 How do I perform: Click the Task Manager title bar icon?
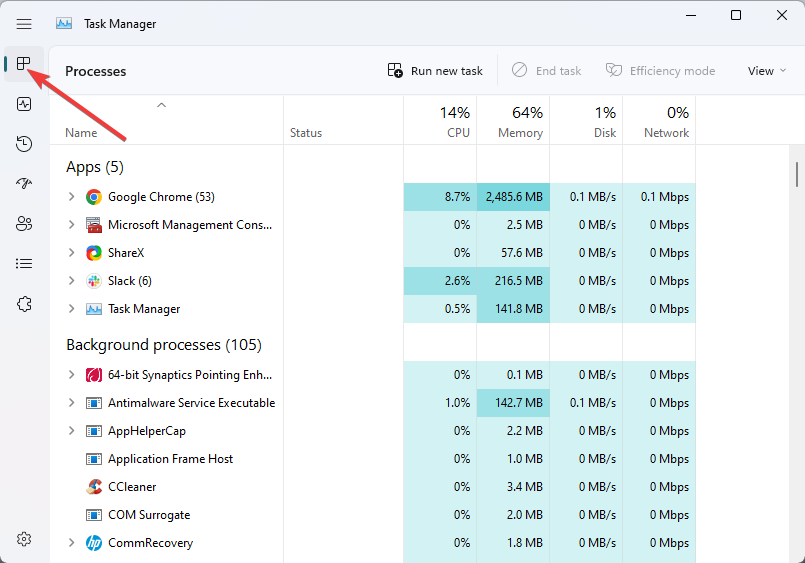(x=64, y=24)
